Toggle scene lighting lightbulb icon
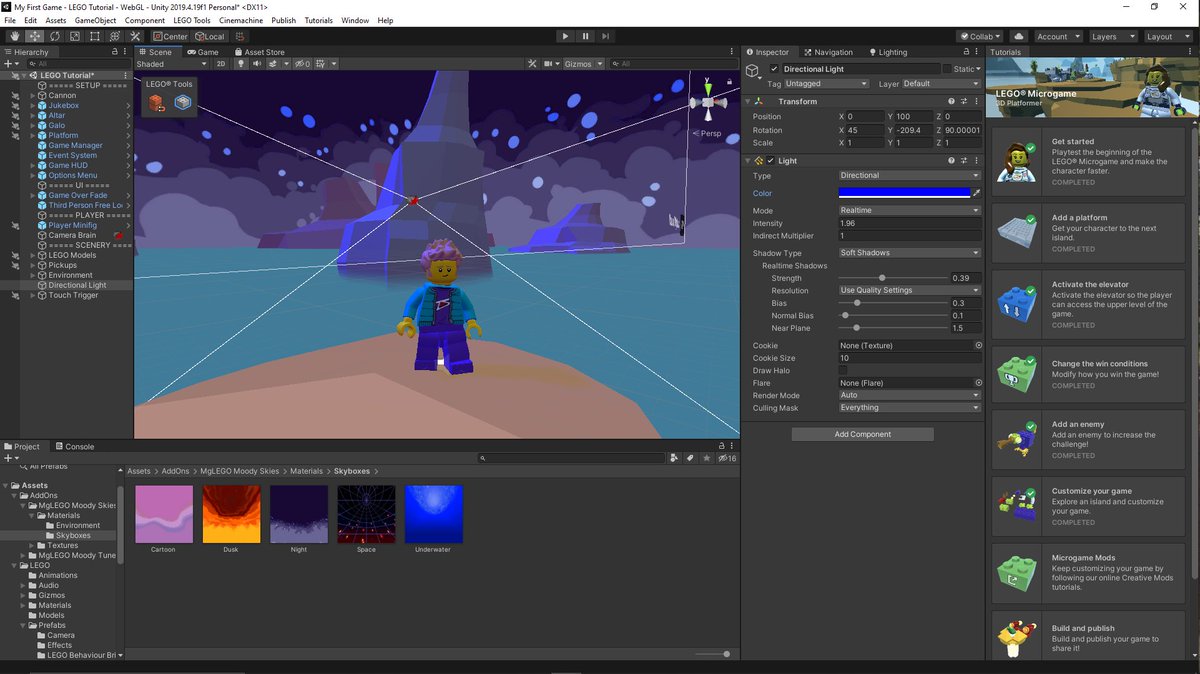 pyautogui.click(x=240, y=64)
